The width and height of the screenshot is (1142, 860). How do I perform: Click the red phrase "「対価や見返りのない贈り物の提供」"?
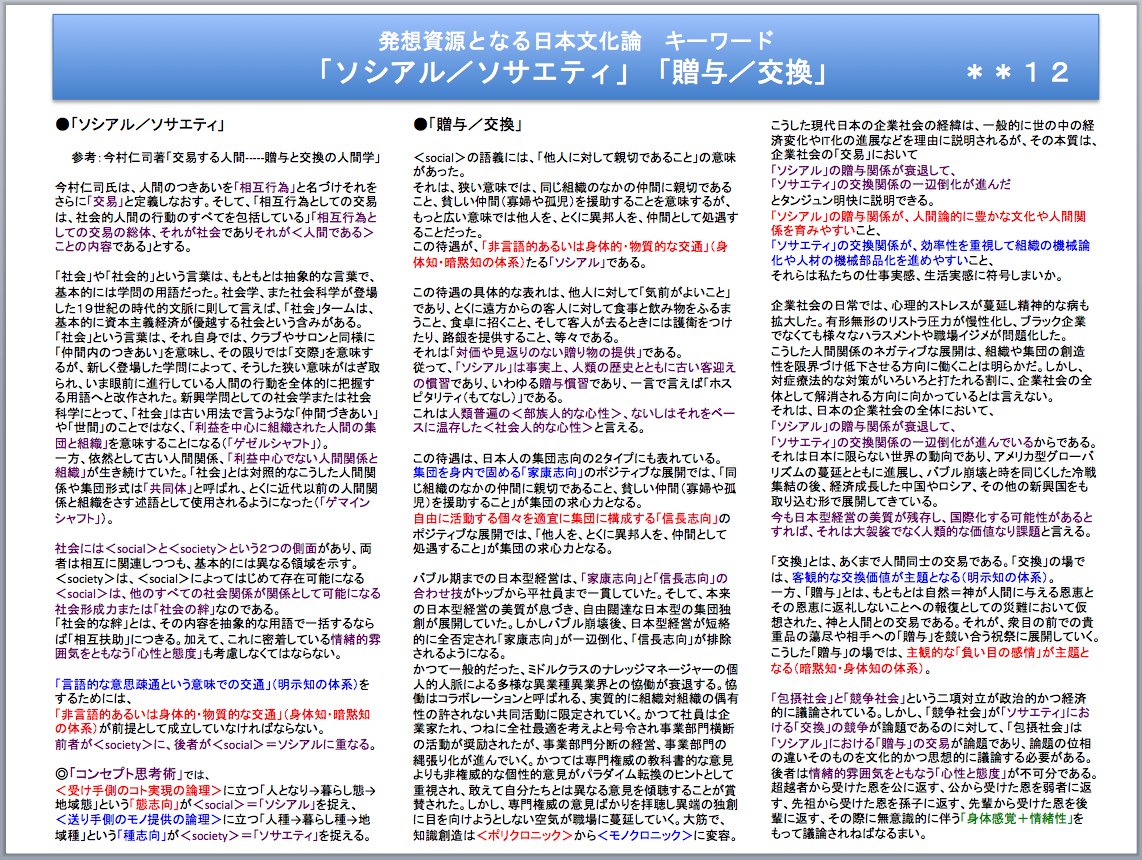click(x=545, y=352)
